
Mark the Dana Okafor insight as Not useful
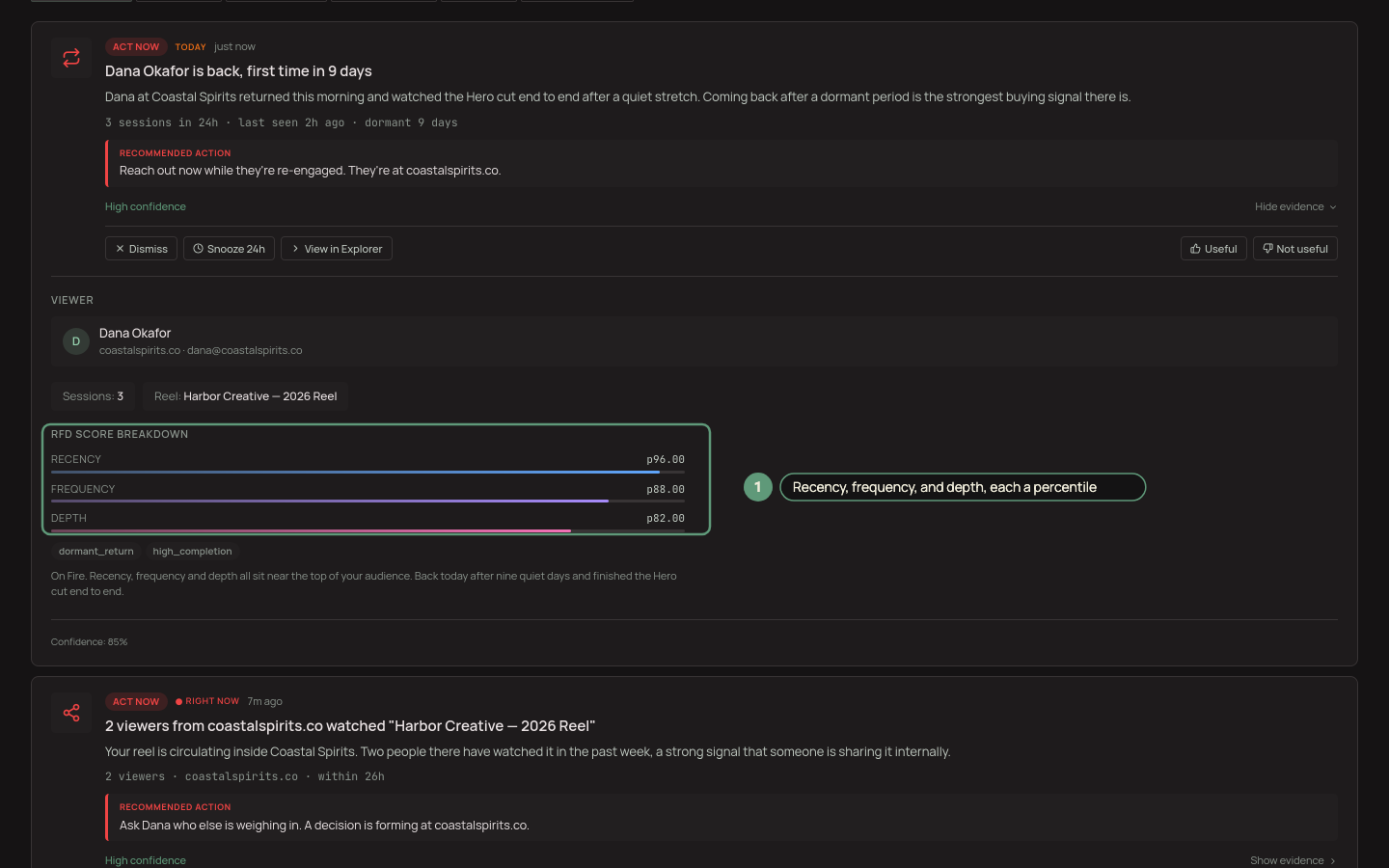pyautogui.click(x=1294, y=249)
